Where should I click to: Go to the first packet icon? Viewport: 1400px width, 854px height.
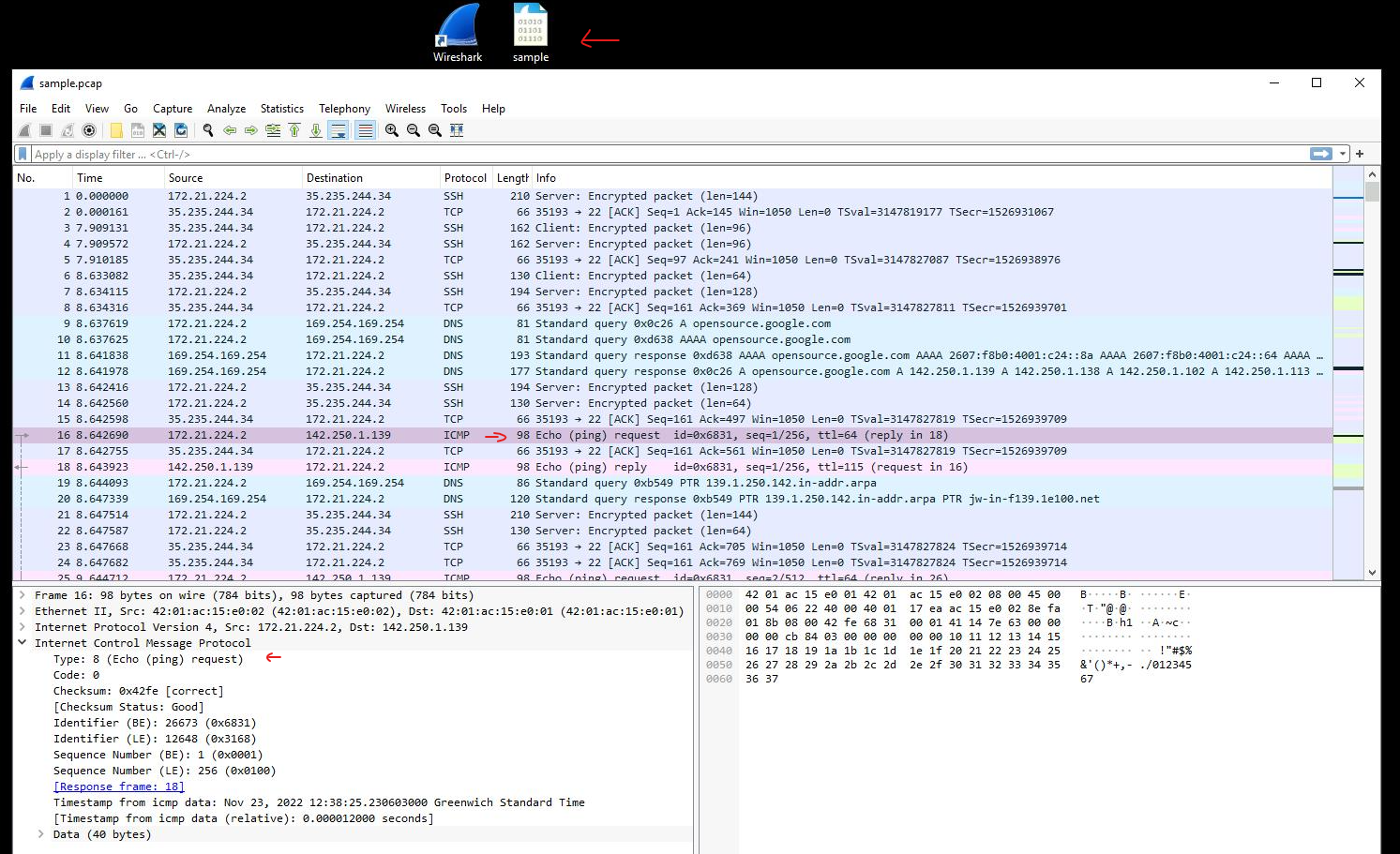pyautogui.click(x=294, y=130)
